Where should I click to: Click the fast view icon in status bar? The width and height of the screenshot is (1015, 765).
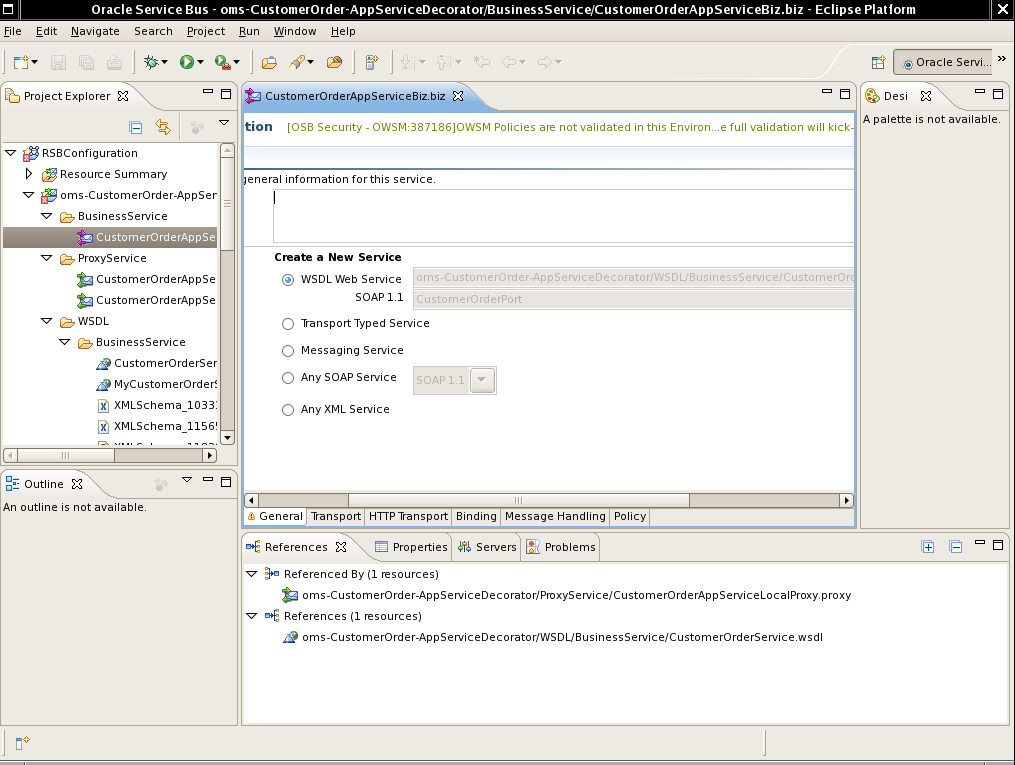pos(22,742)
